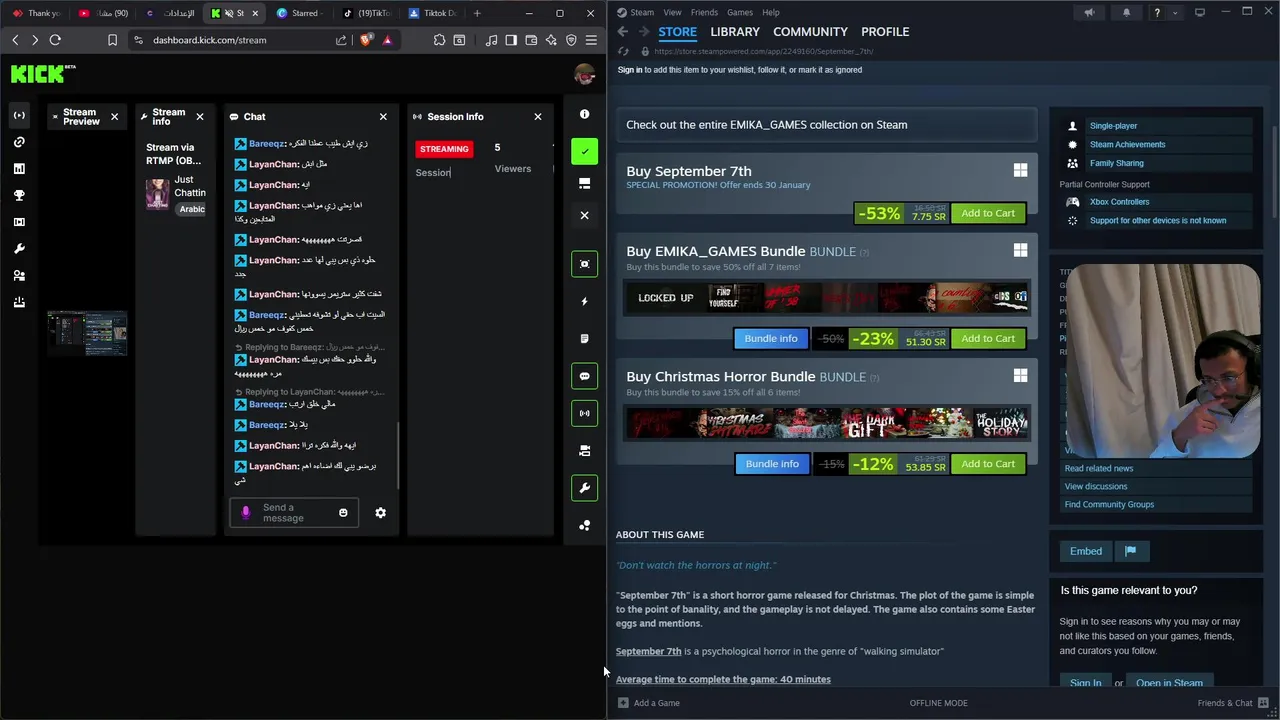Close the Stream info panel
This screenshot has height=720, width=1280.
pyautogui.click(x=200, y=117)
